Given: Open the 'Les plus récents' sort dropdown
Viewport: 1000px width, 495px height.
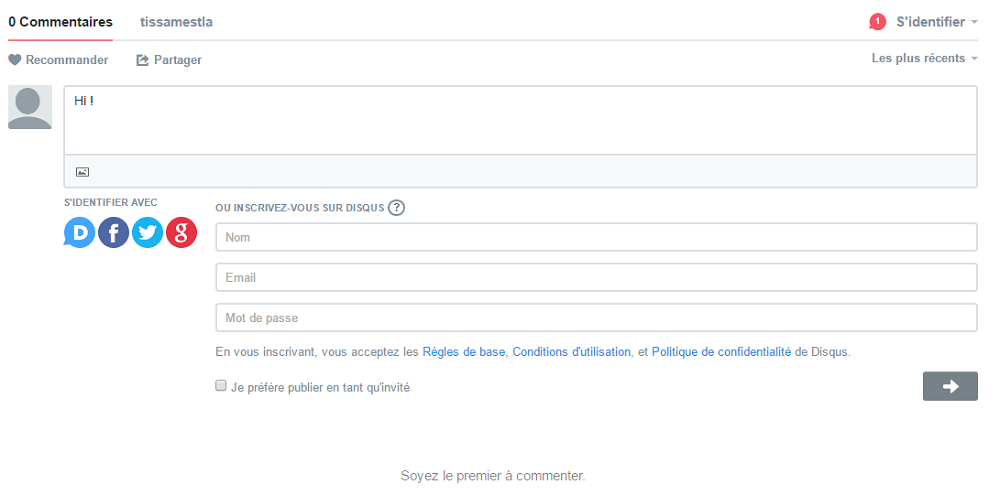Looking at the screenshot, I should coord(924,58).
